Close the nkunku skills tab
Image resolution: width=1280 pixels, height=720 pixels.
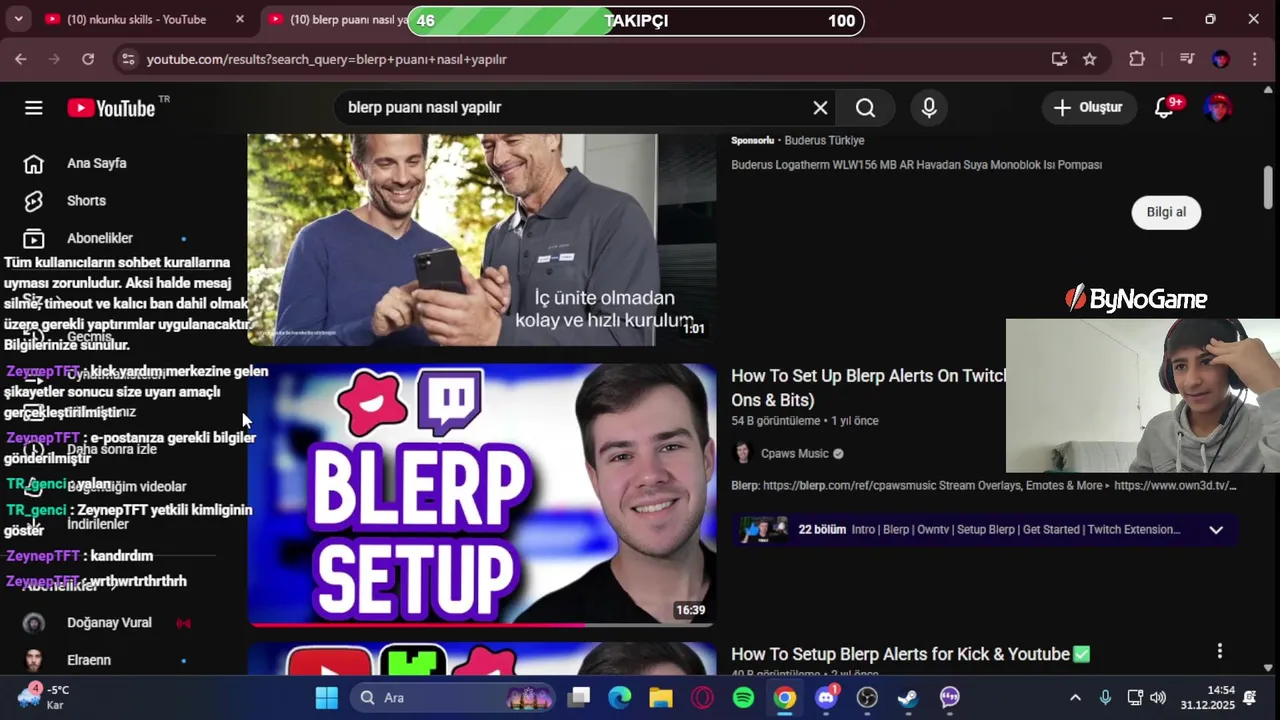[x=240, y=19]
